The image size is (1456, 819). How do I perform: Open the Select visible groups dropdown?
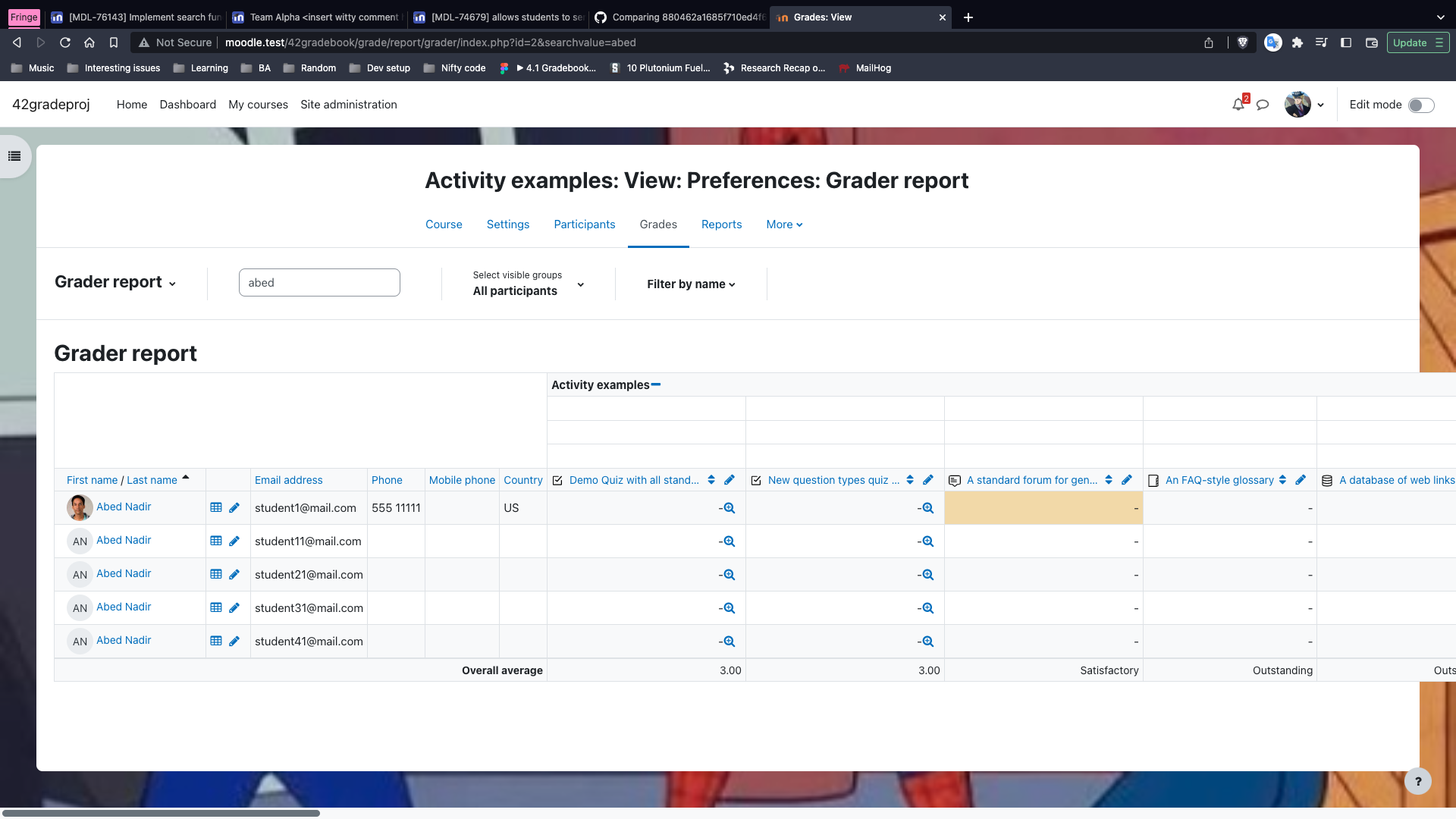point(529,284)
